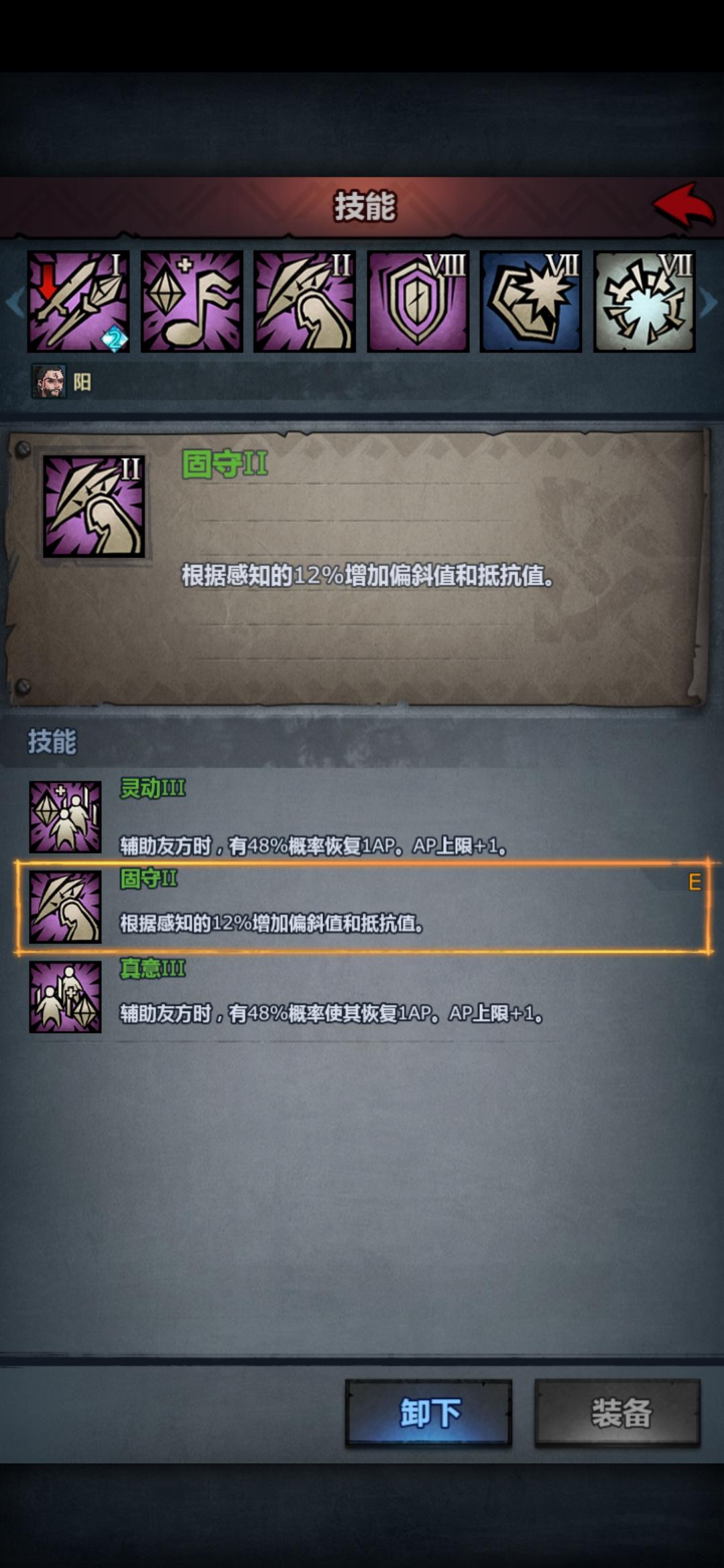Select the sword and spear skill slot
The width and height of the screenshot is (724, 1568).
point(78,302)
